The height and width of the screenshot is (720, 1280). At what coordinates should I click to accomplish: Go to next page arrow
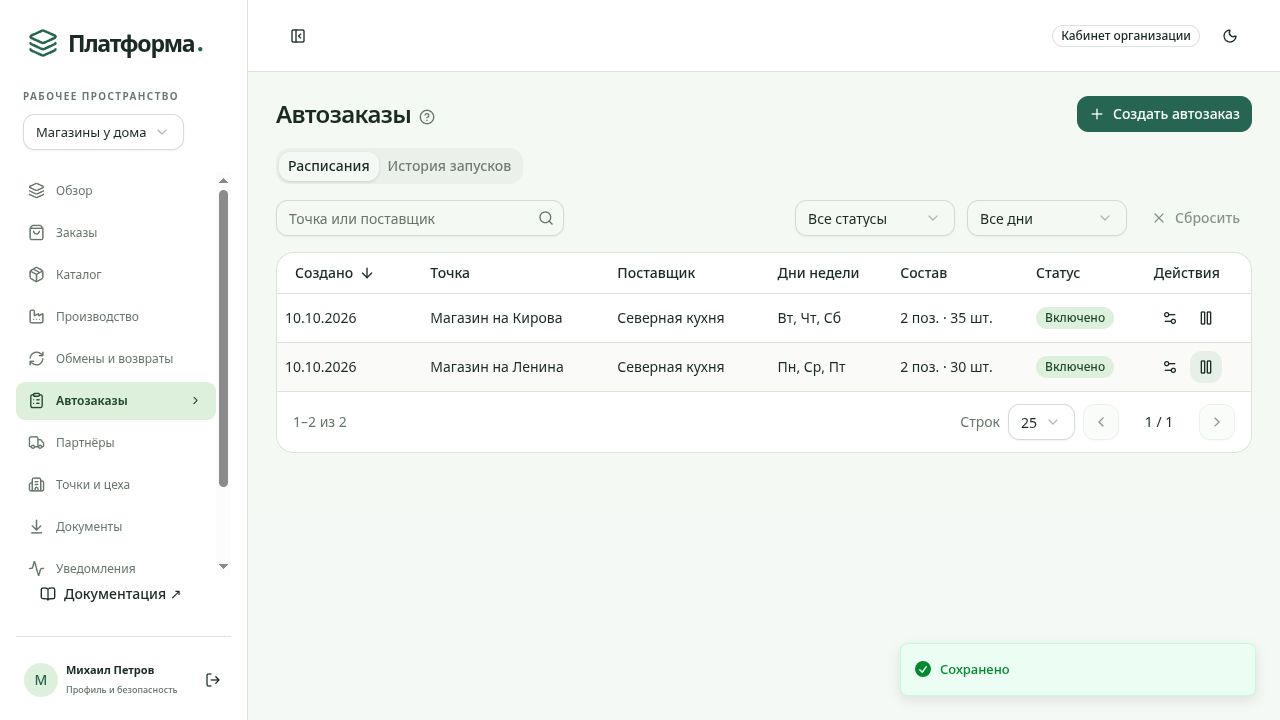(1217, 422)
